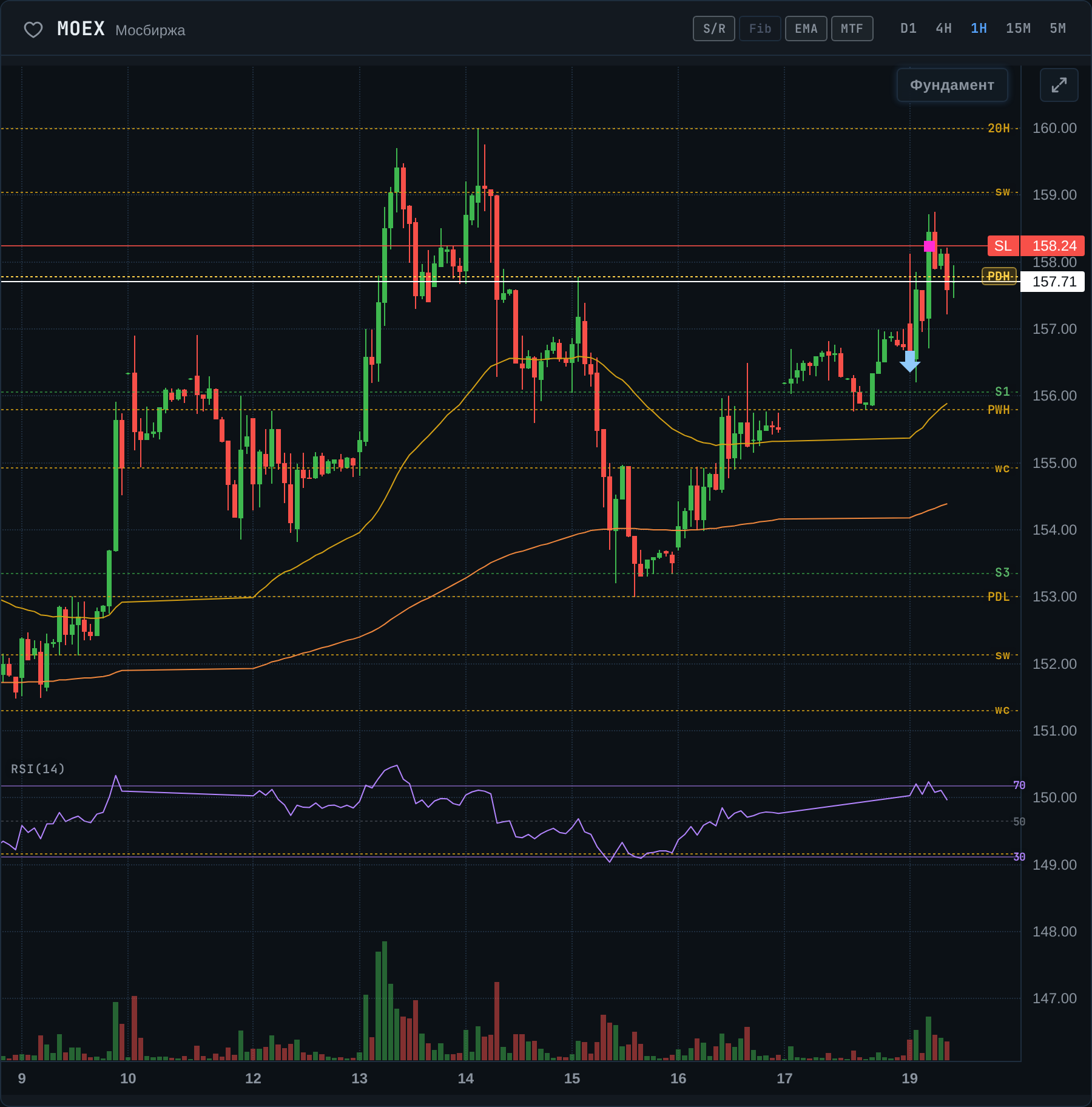
Task: Select the 1H timeframe
Action: [x=979, y=29]
